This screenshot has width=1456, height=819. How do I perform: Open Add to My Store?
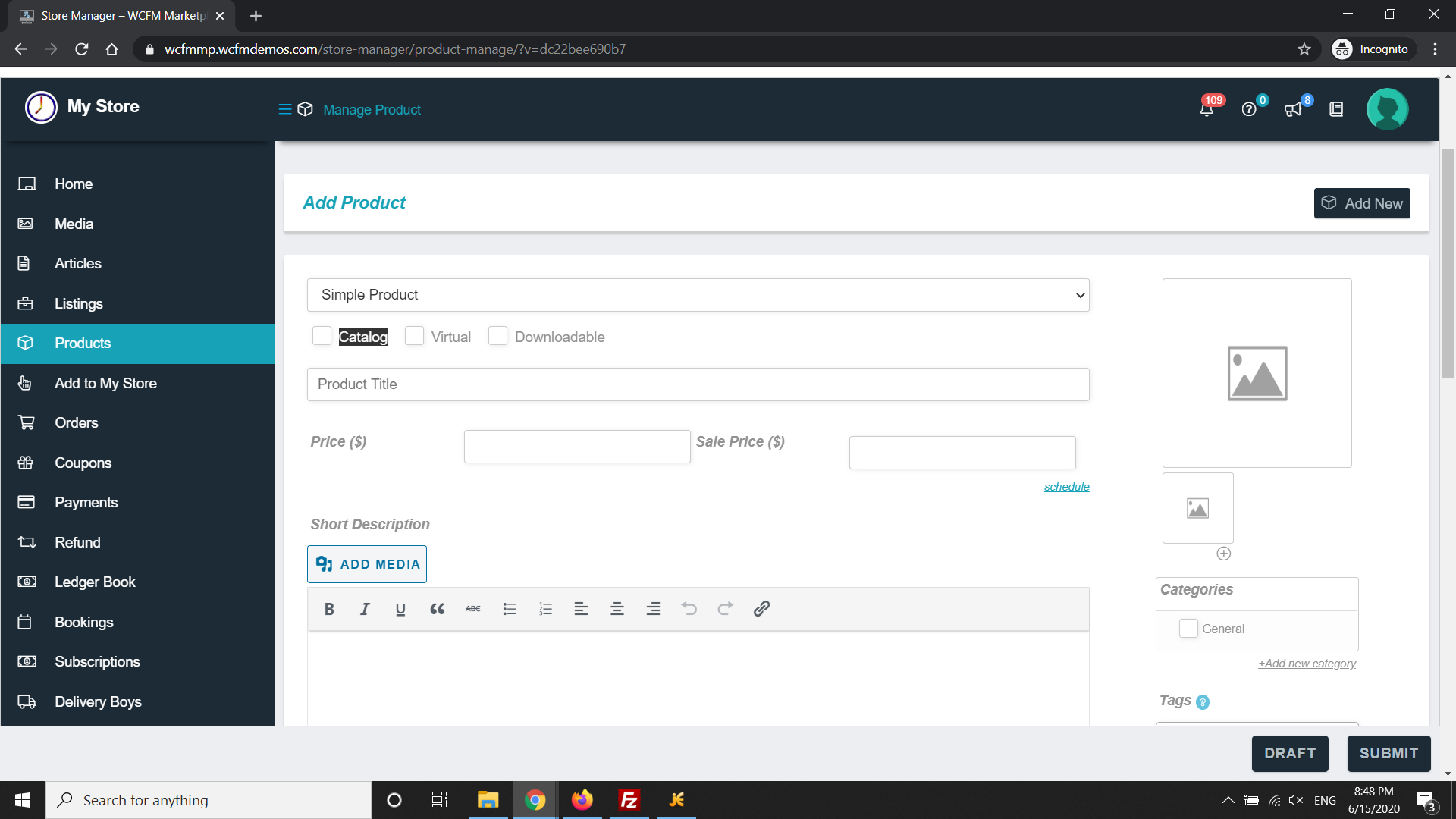point(137,384)
